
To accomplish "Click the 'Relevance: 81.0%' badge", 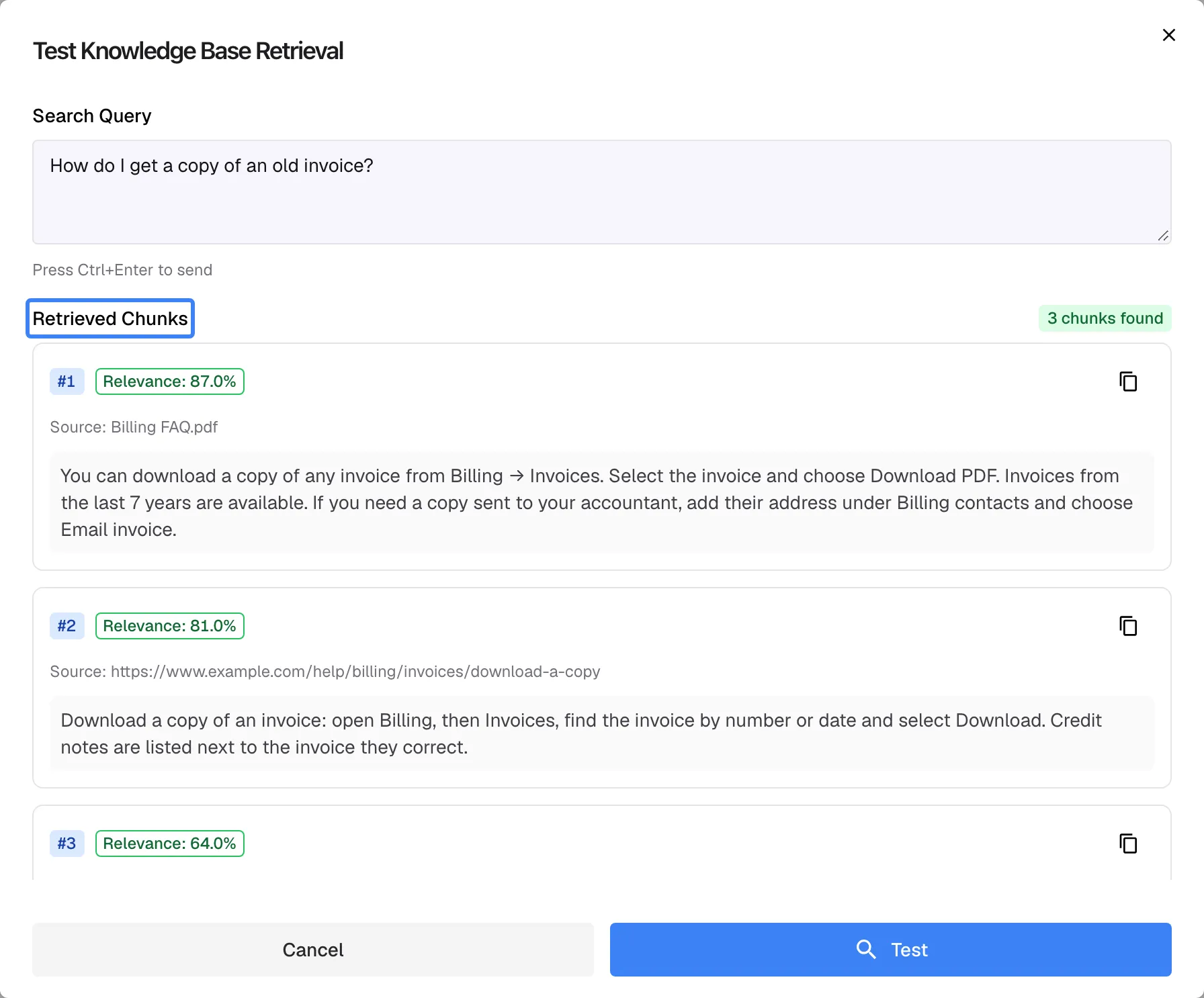I will point(170,626).
